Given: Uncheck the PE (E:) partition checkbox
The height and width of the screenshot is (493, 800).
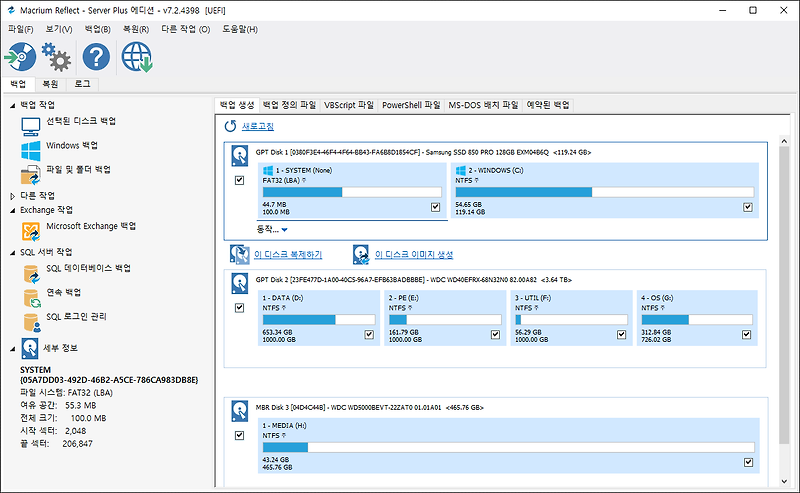Looking at the screenshot, I should click(495, 335).
